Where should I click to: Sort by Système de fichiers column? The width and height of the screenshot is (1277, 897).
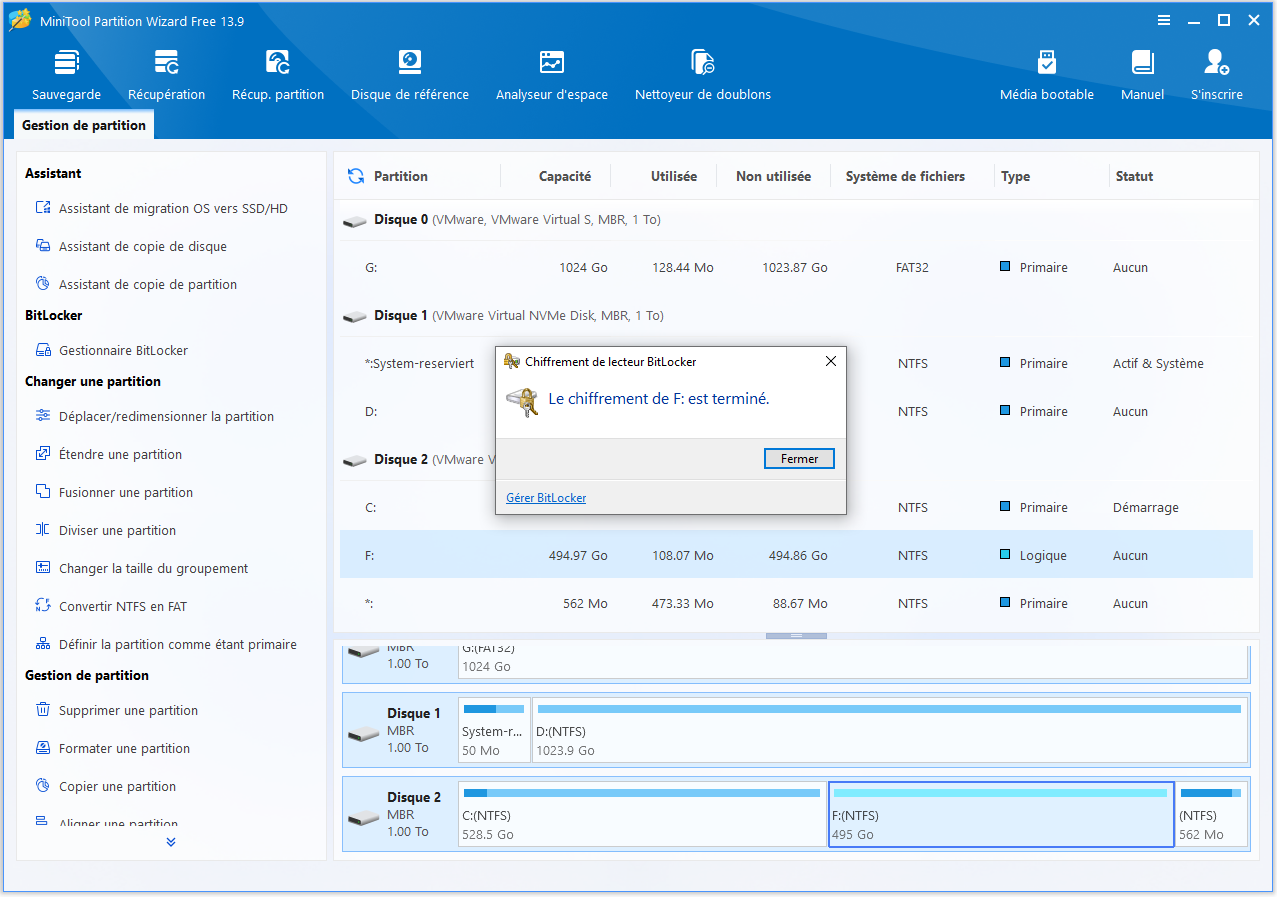click(x=905, y=176)
